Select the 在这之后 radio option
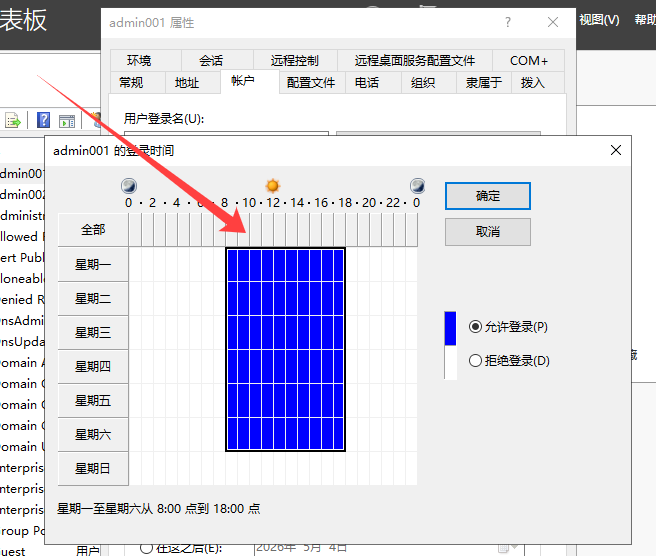 [x=147, y=547]
